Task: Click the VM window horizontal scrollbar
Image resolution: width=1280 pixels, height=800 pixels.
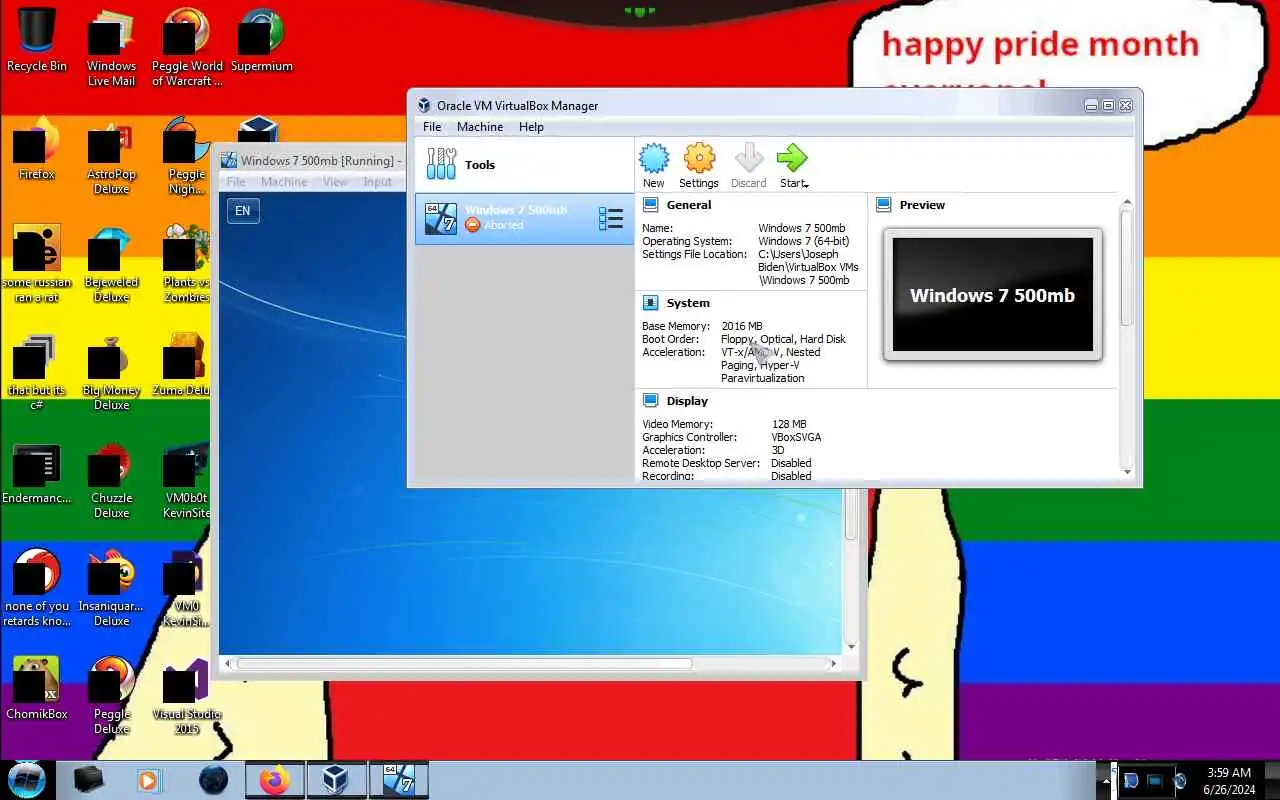Action: [465, 663]
